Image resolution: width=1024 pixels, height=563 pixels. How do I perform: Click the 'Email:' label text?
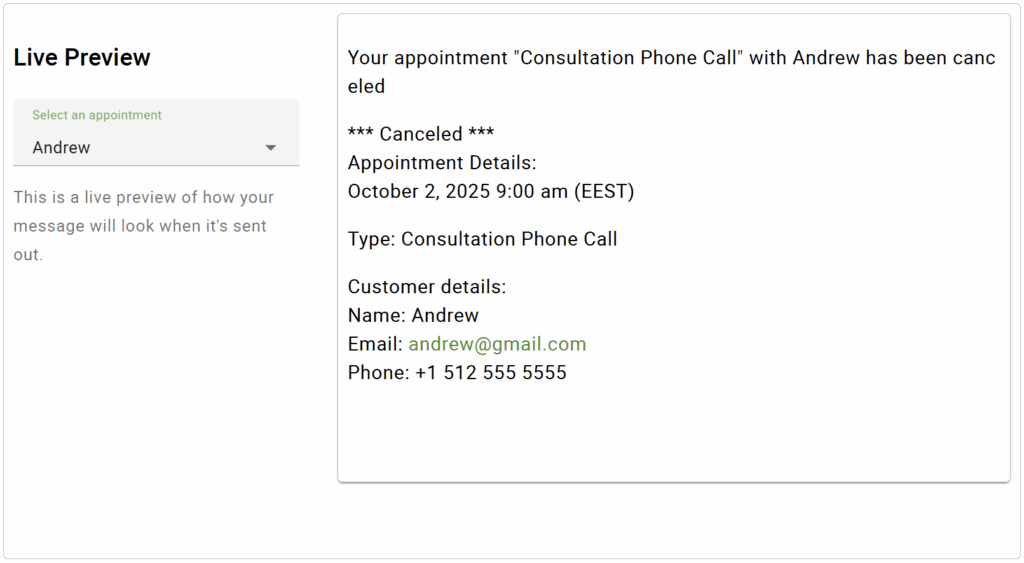point(375,344)
